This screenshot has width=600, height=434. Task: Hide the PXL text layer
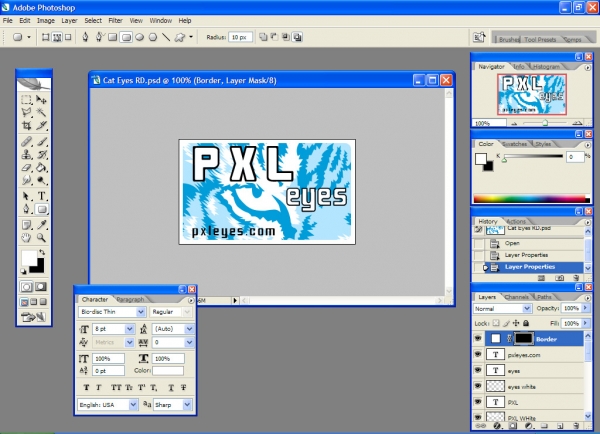pyautogui.click(x=478, y=402)
